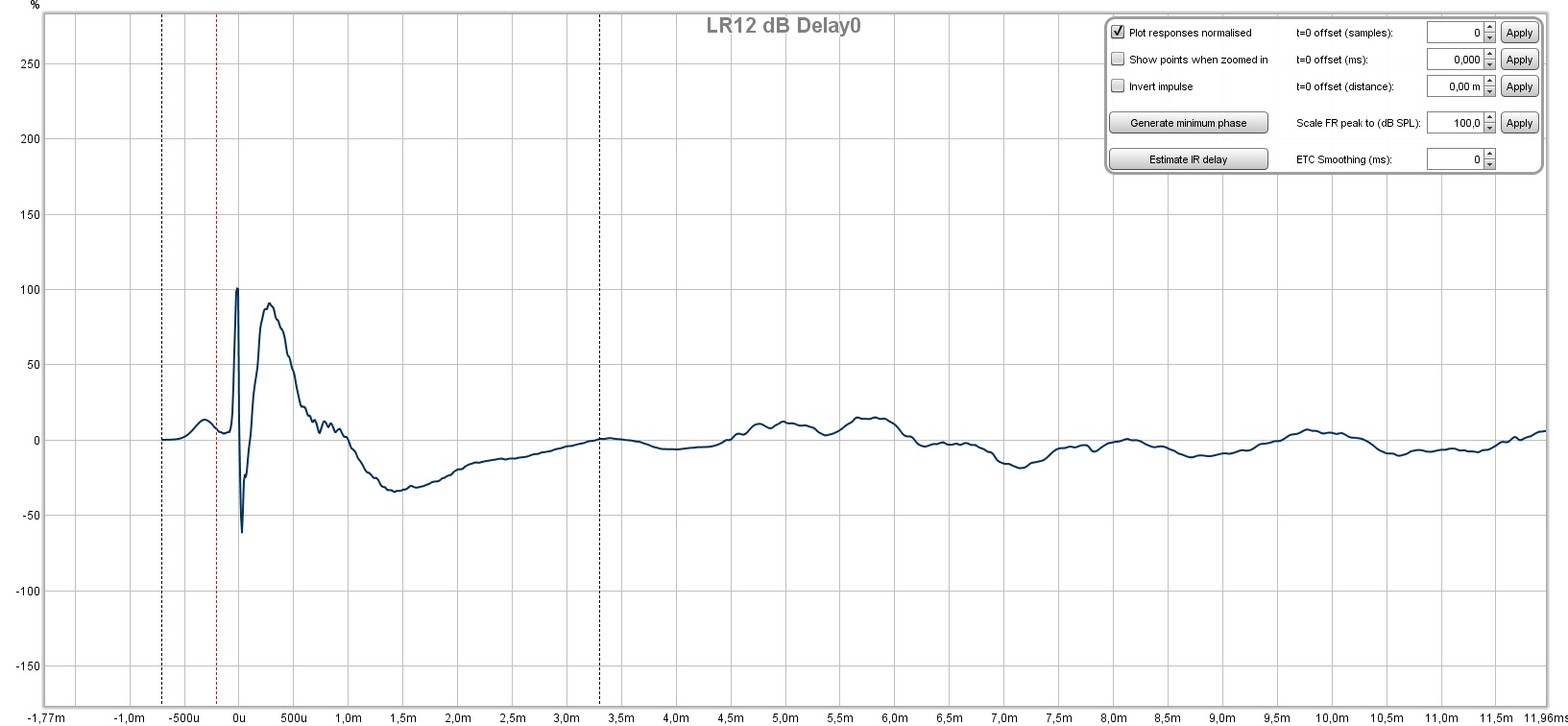Focus the ETC Smoothing (ms) field

click(1455, 159)
